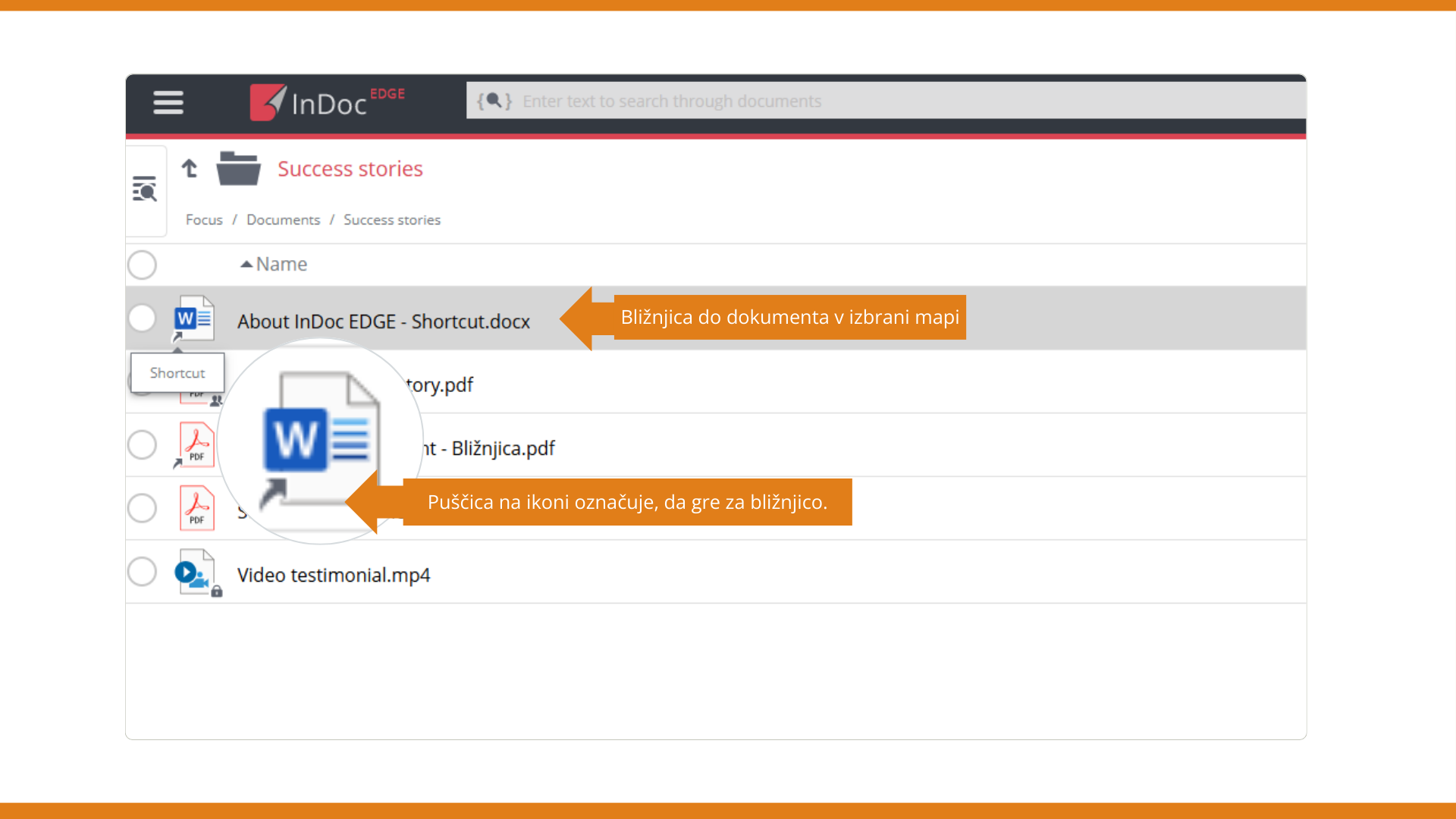Image resolution: width=1456 pixels, height=819 pixels.
Task: Toggle the select-all circle in header
Action: coord(142,265)
